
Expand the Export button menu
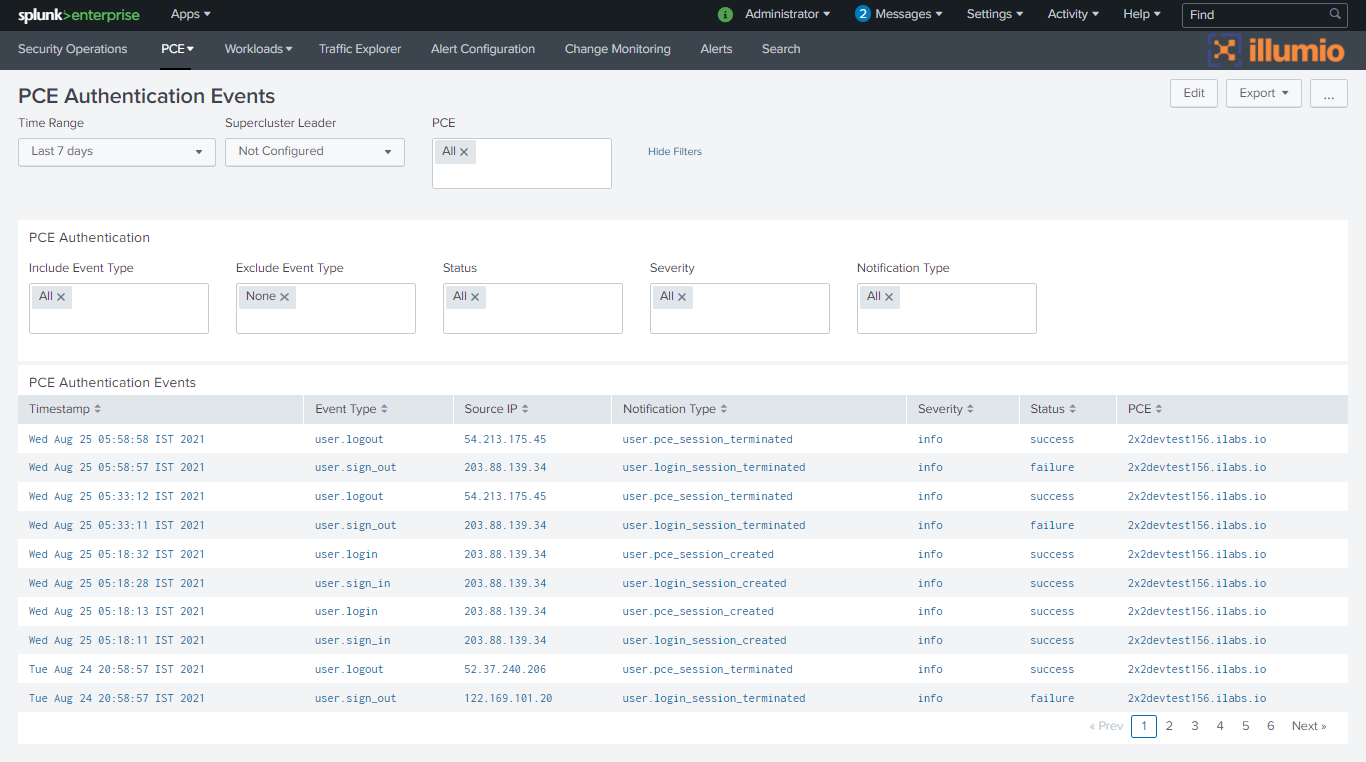1264,93
